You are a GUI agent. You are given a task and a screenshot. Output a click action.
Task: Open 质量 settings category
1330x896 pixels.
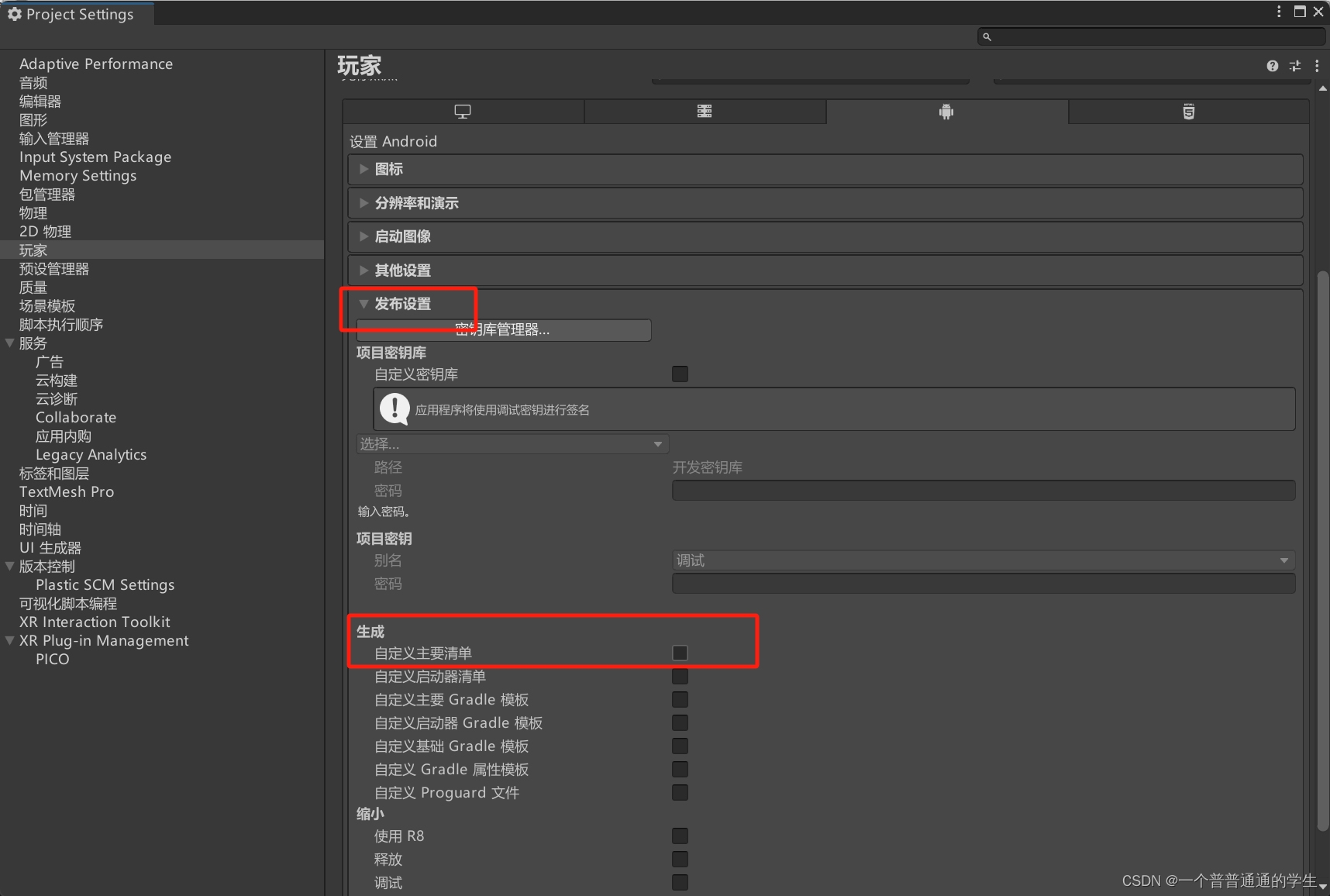33,287
